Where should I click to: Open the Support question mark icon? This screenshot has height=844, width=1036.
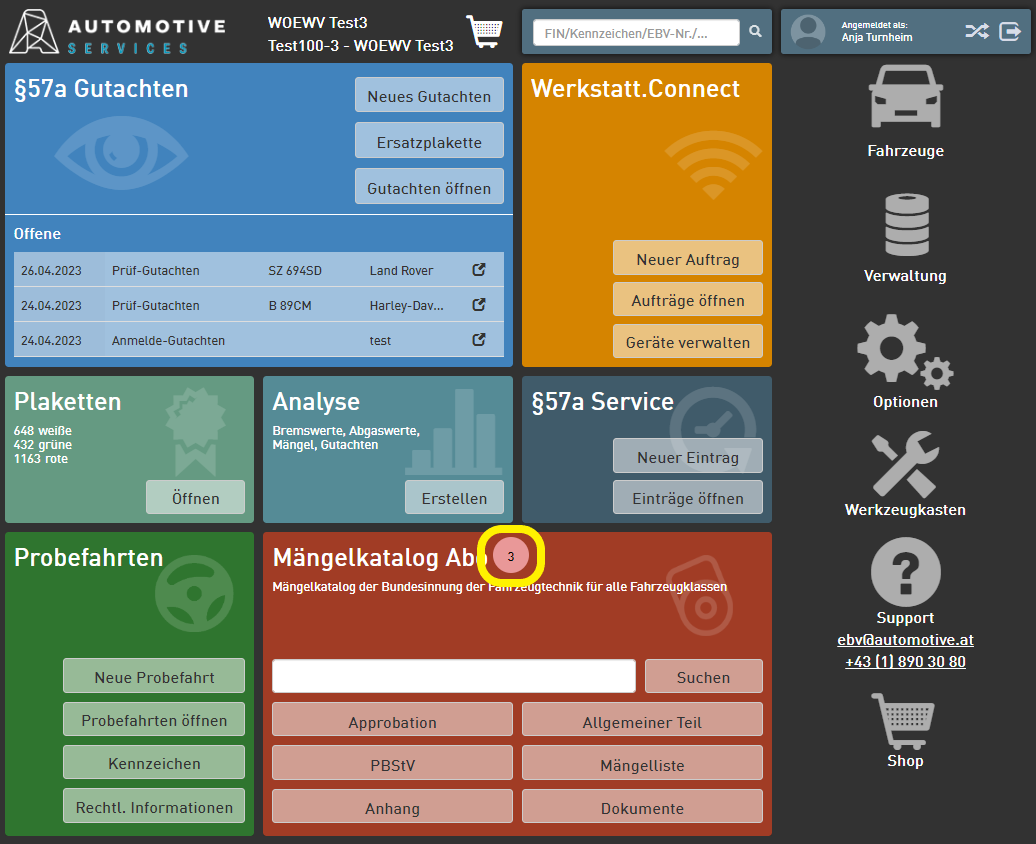click(x=905, y=572)
